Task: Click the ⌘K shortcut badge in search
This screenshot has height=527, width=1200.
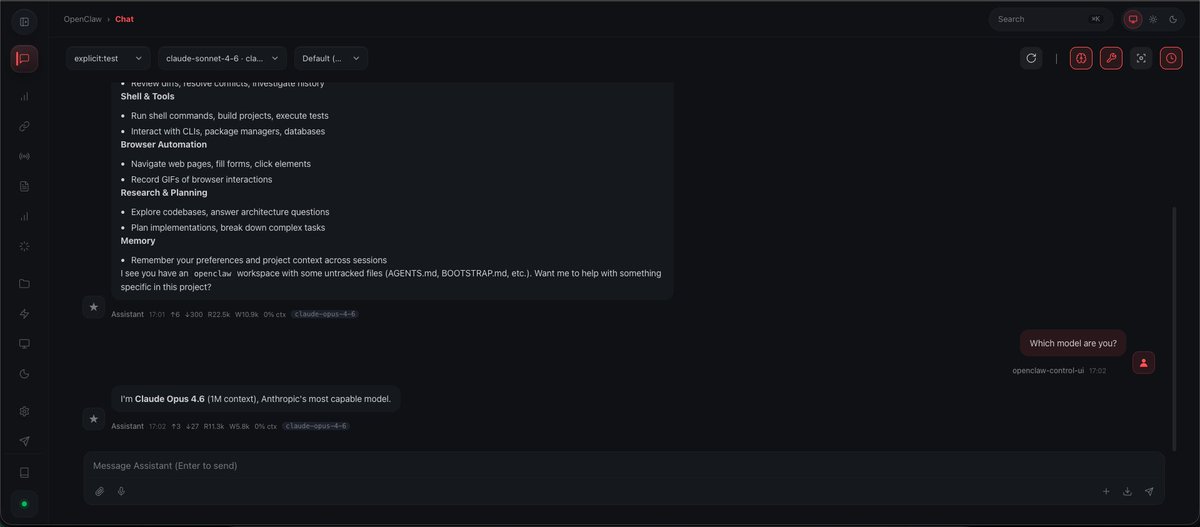Action: point(1095,19)
